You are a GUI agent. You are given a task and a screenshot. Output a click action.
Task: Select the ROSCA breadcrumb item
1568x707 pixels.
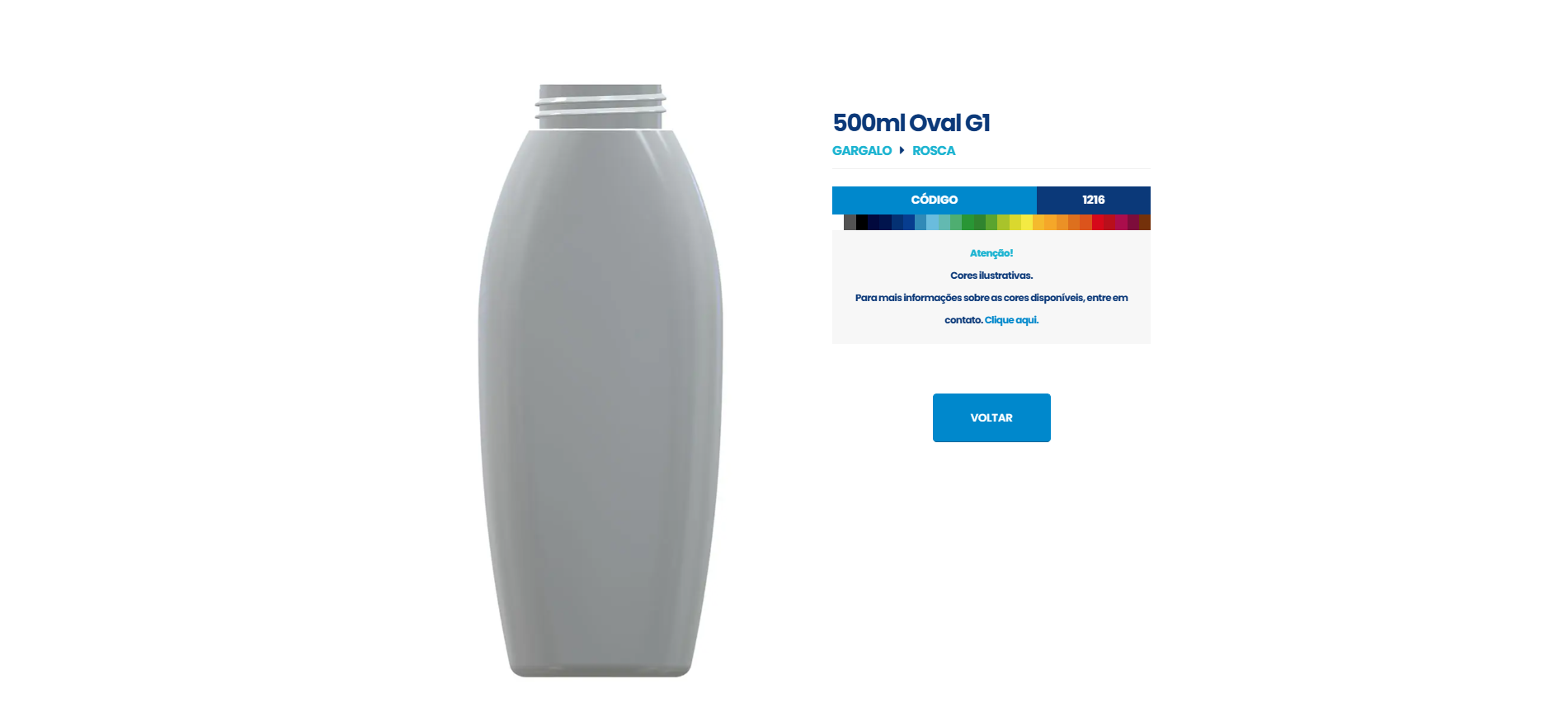click(934, 150)
